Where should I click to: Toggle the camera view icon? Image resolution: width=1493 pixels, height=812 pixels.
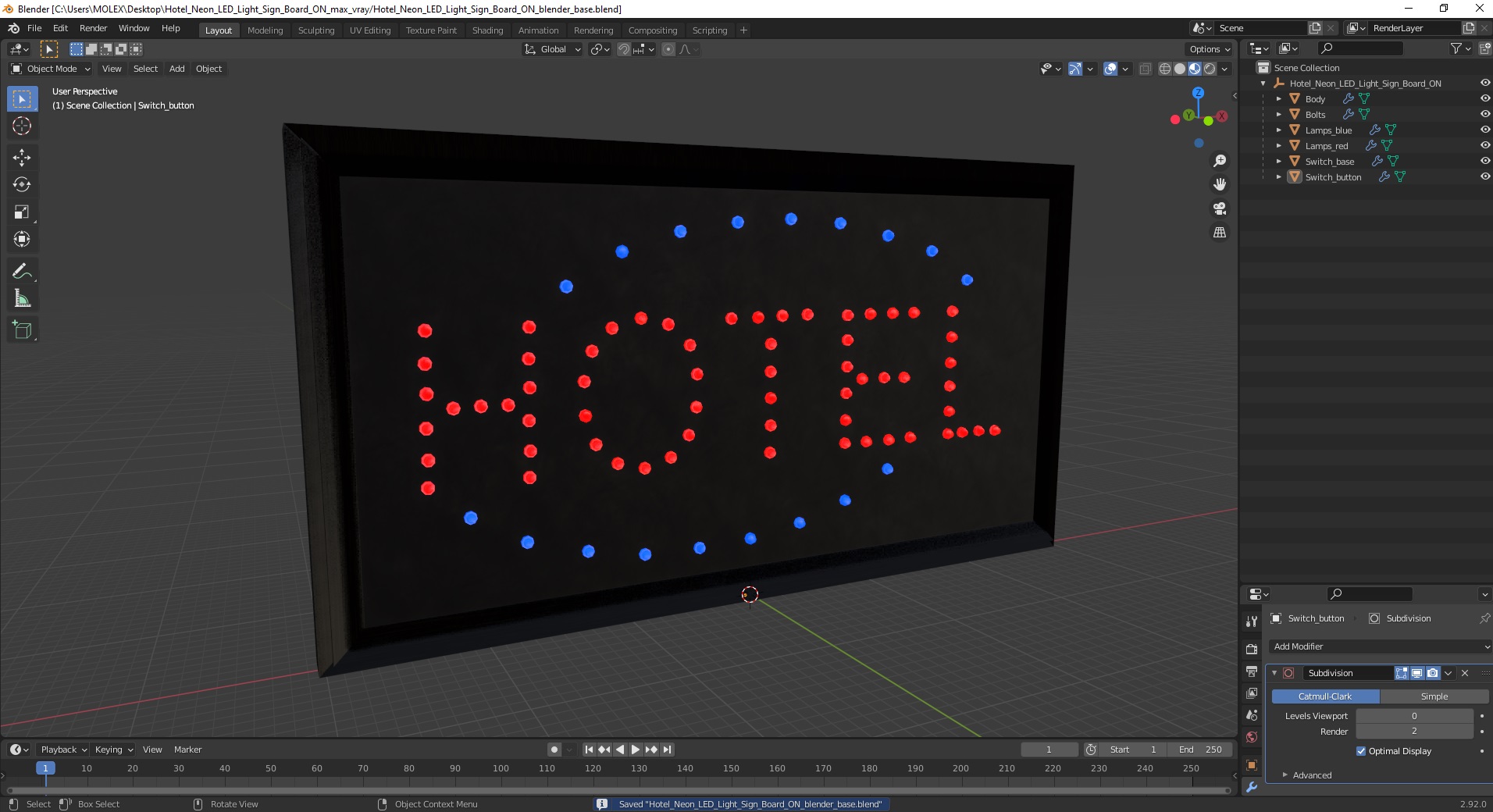click(1219, 208)
